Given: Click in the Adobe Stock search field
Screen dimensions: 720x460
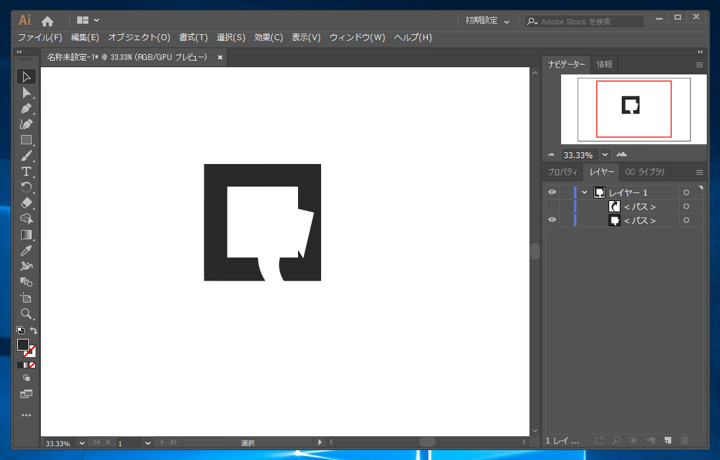Looking at the screenshot, I should [x=584, y=22].
